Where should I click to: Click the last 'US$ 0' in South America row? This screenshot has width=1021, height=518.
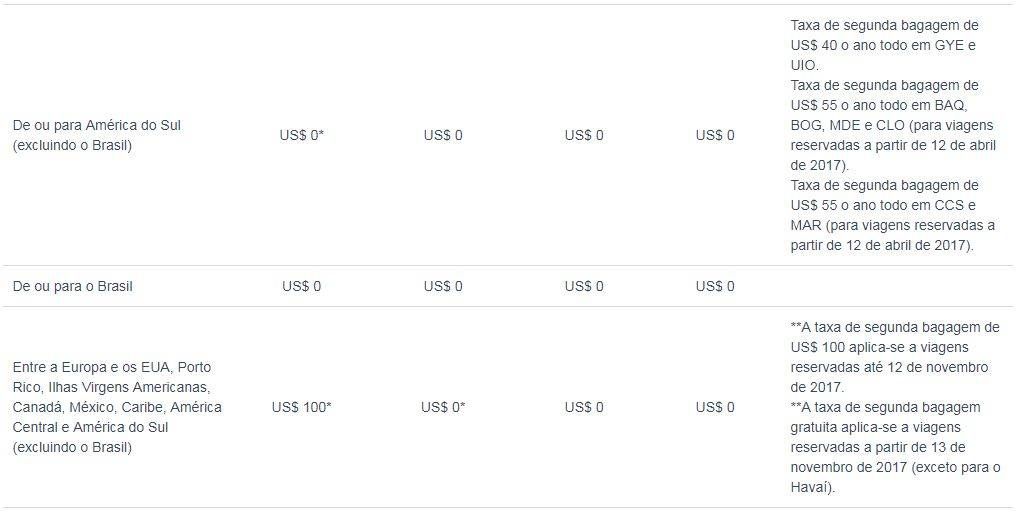715,135
